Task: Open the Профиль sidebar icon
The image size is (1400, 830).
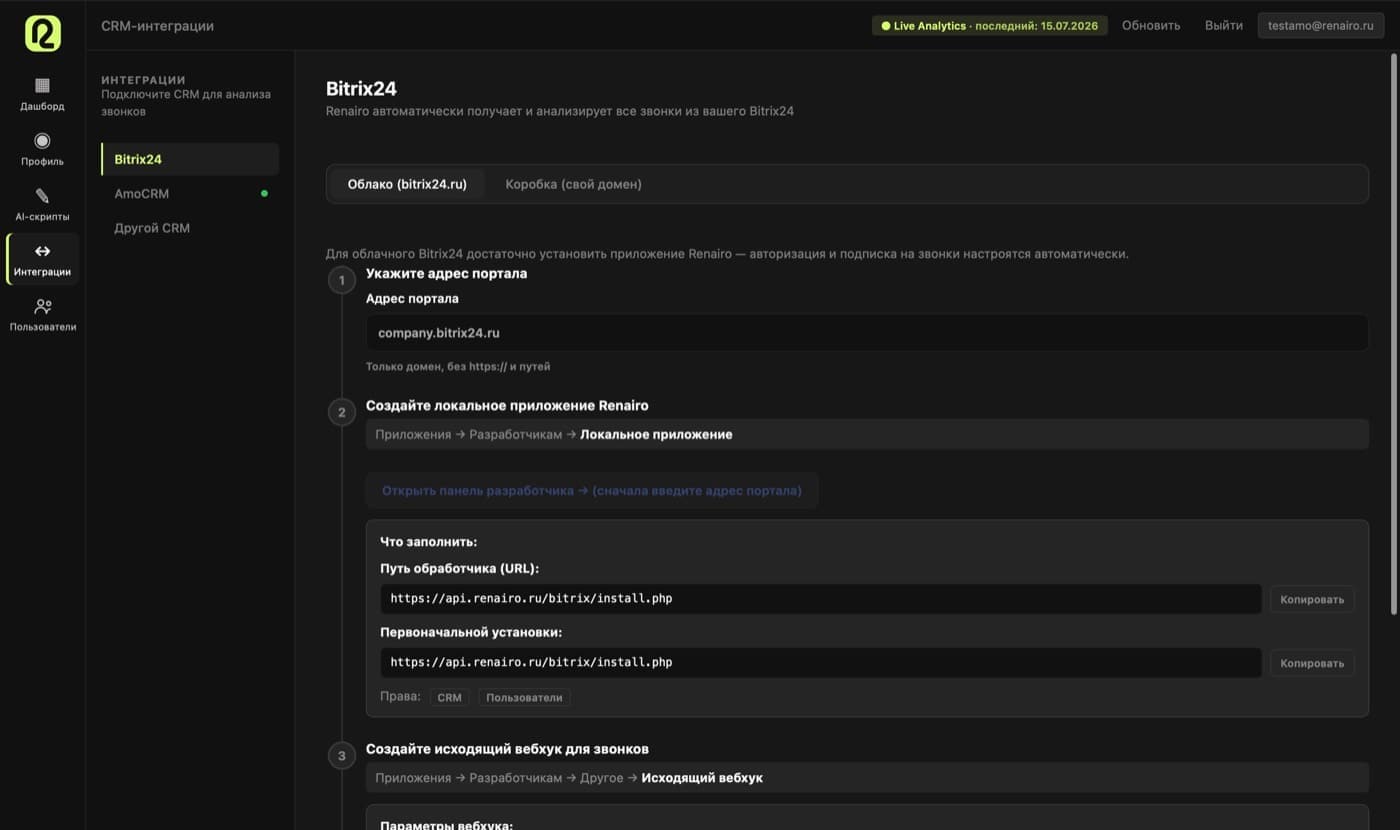Action: [x=42, y=140]
